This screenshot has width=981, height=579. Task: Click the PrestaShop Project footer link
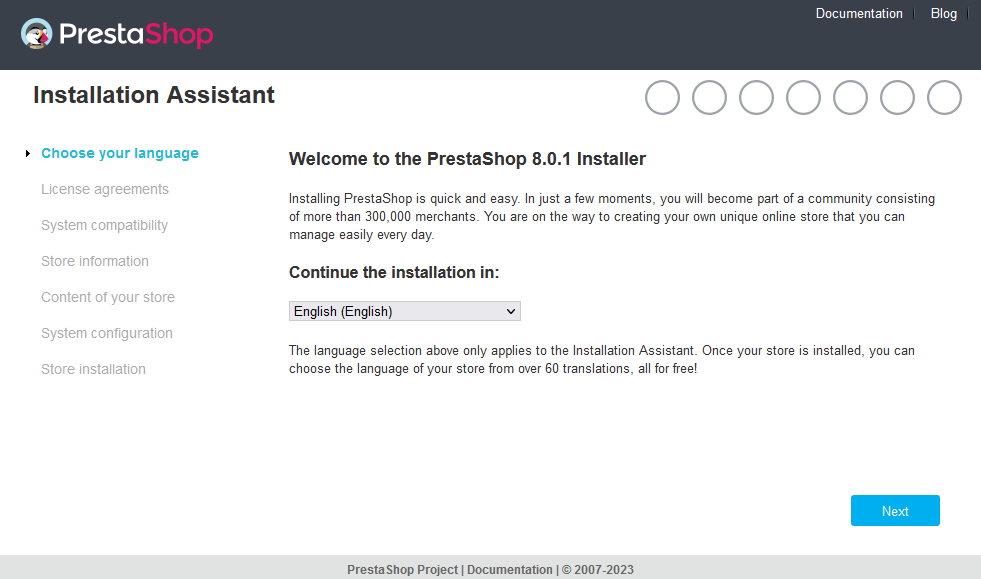(x=402, y=569)
